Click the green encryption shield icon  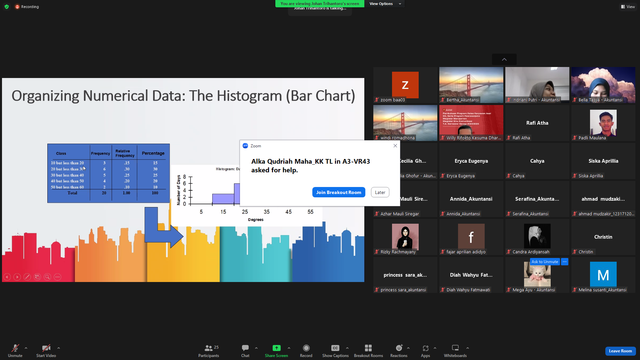point(7,7)
